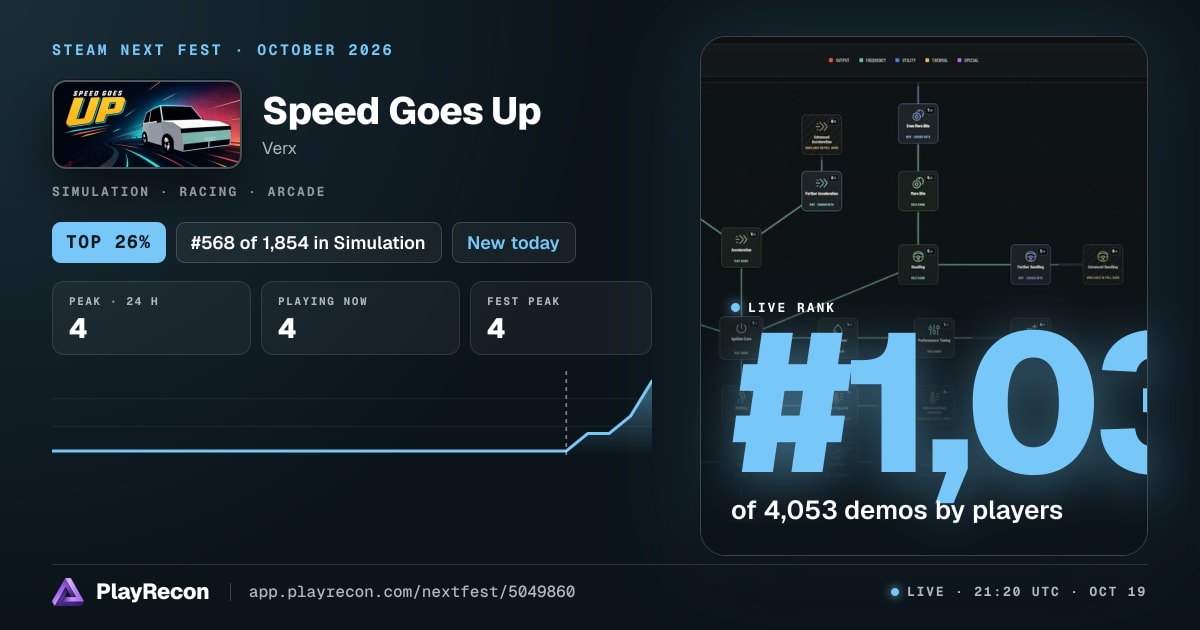Click the LIVE RANK label
This screenshot has height=630, width=1200.
(x=791, y=308)
